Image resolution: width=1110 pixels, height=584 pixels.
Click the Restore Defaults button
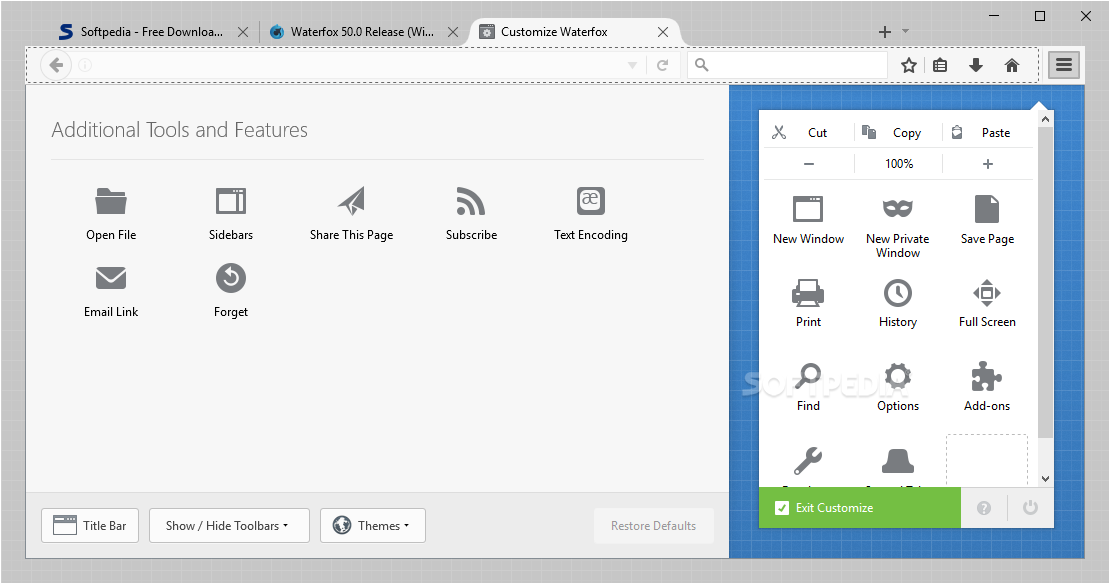coord(653,525)
